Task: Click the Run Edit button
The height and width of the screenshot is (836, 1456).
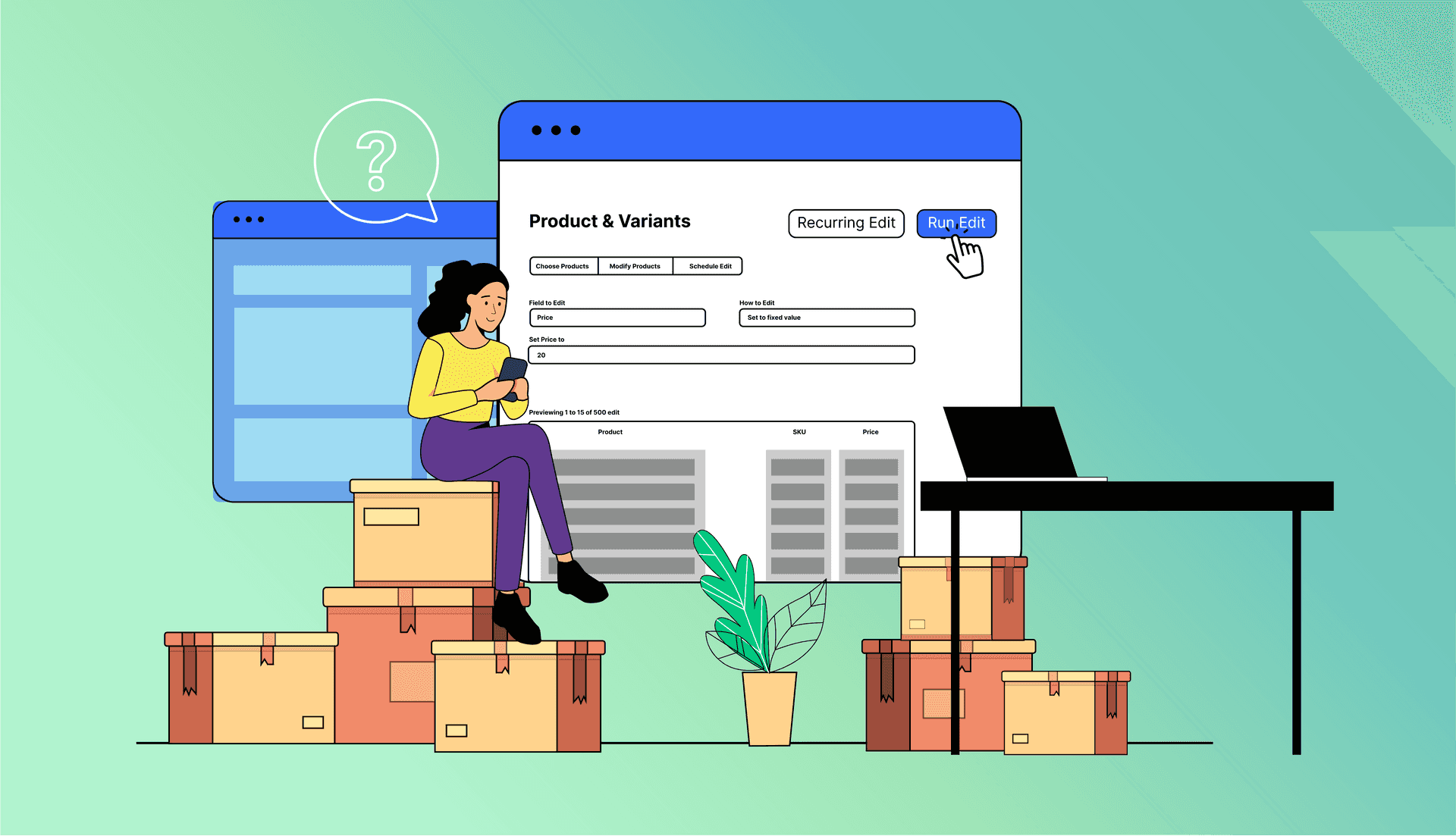Action: point(955,222)
